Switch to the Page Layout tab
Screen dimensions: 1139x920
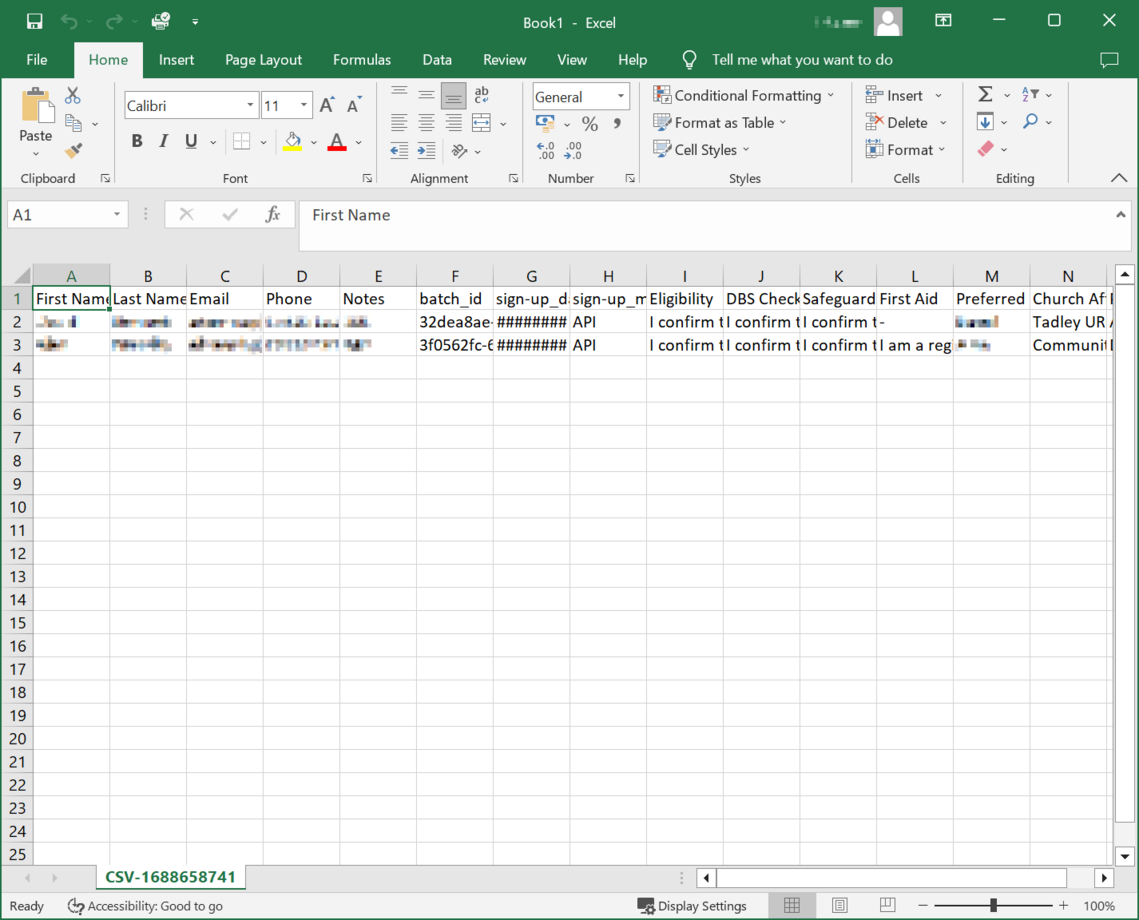(x=263, y=60)
